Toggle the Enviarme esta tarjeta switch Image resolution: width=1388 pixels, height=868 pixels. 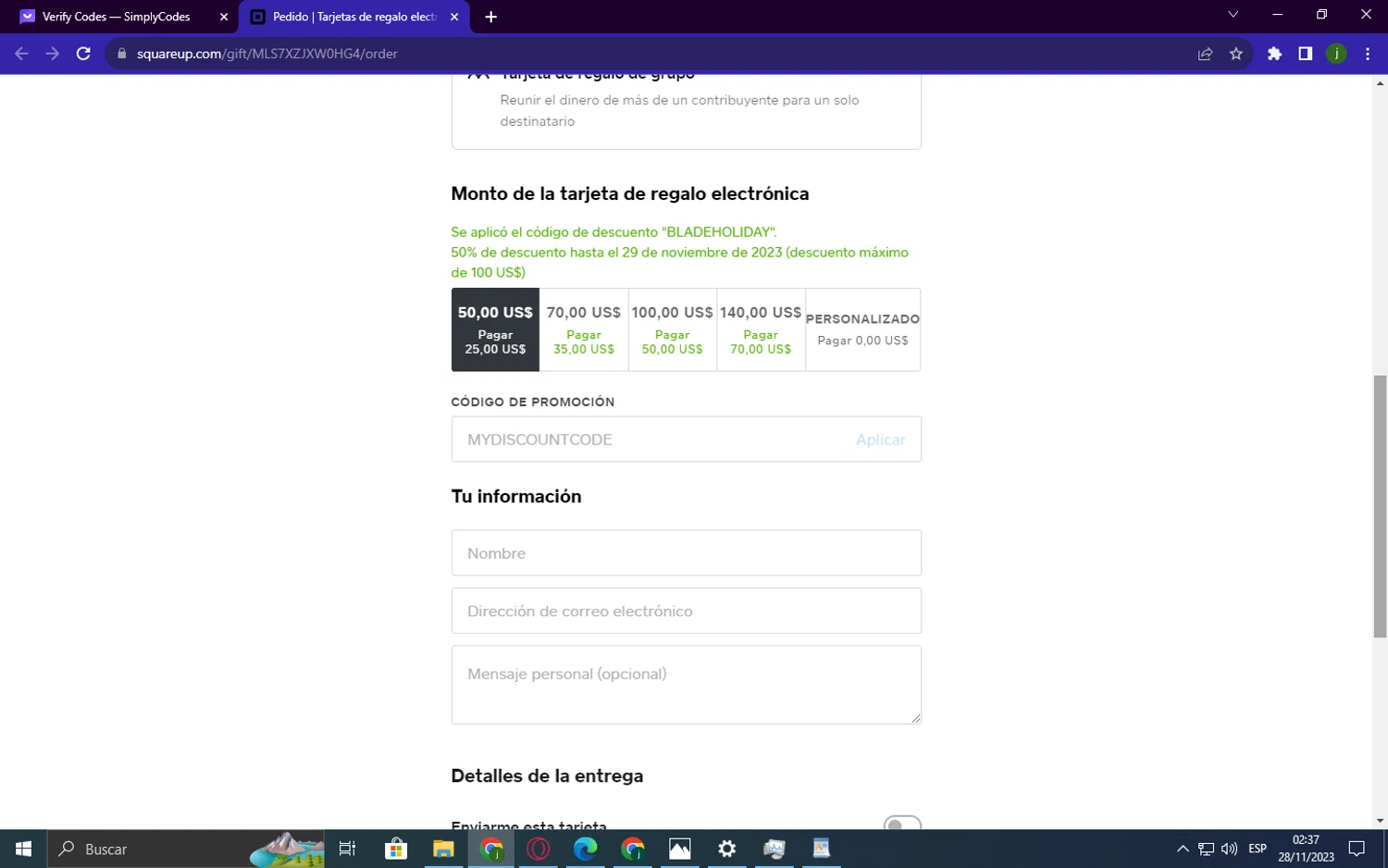(x=902, y=824)
